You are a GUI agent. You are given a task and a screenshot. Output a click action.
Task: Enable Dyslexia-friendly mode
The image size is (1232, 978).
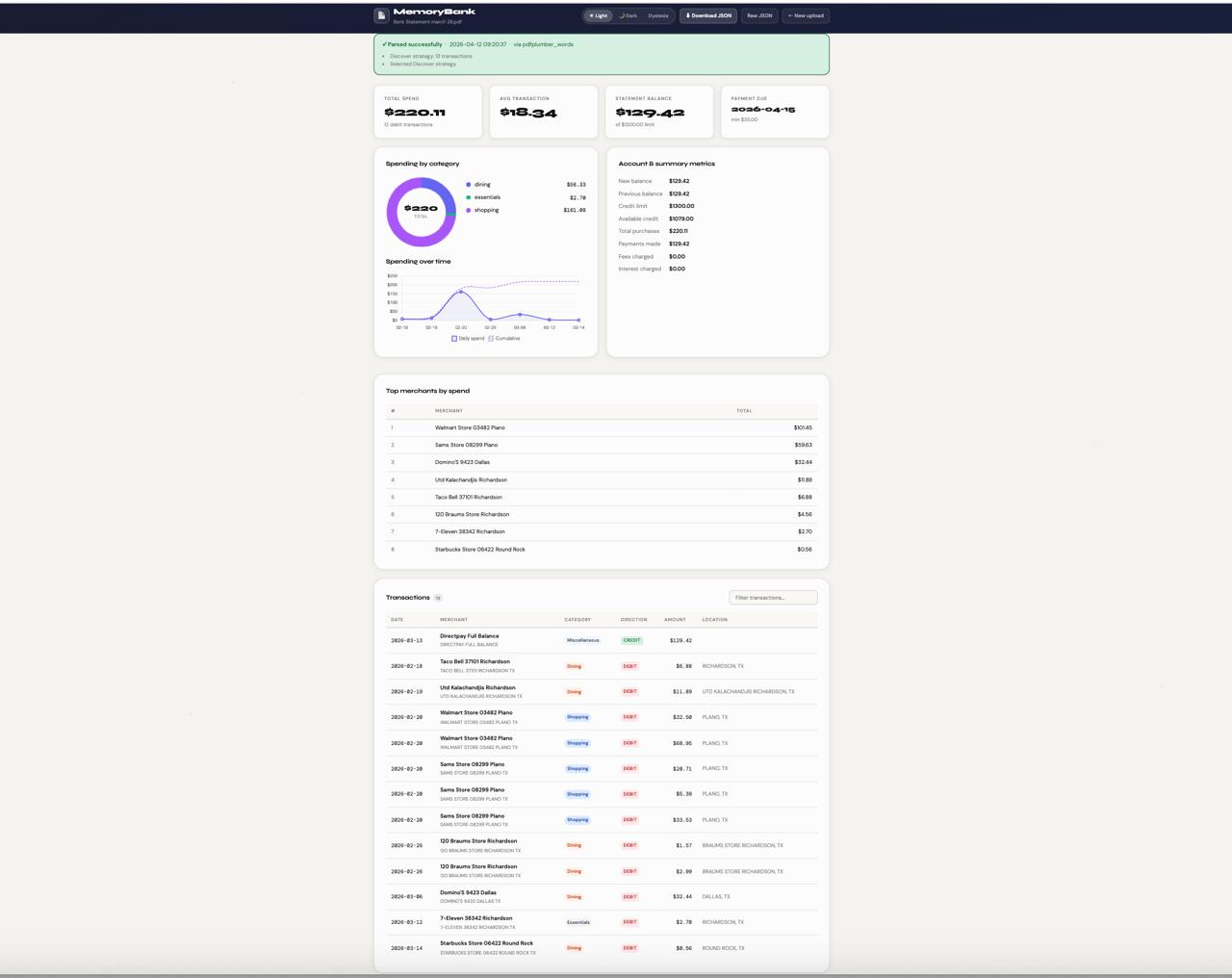click(658, 15)
